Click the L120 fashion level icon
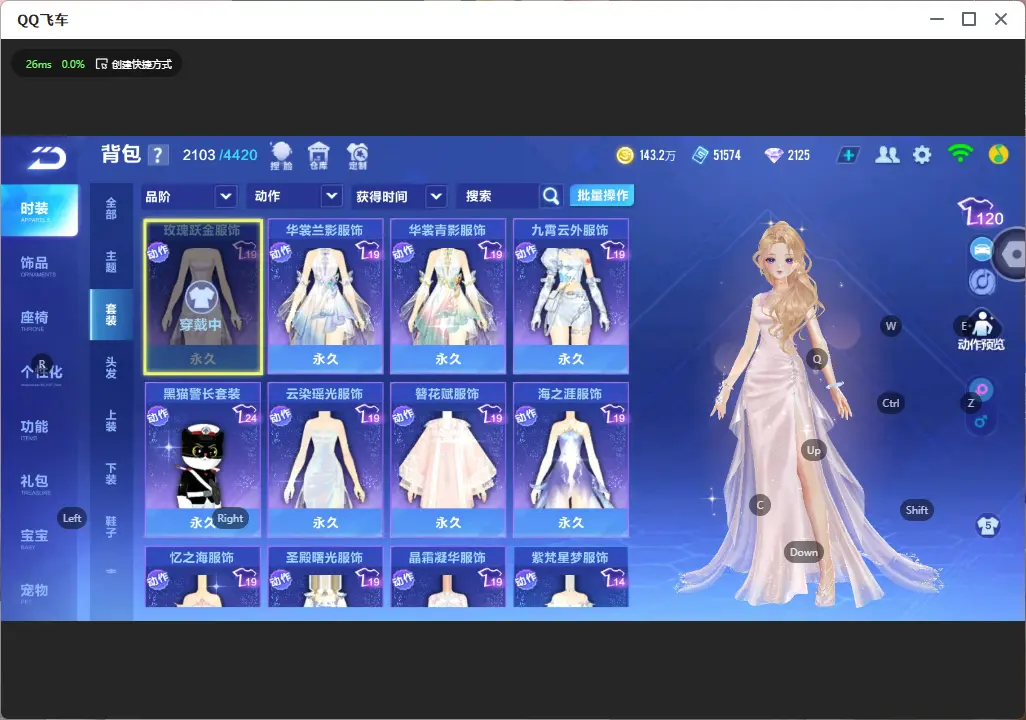The height and width of the screenshot is (720, 1026). (981, 212)
